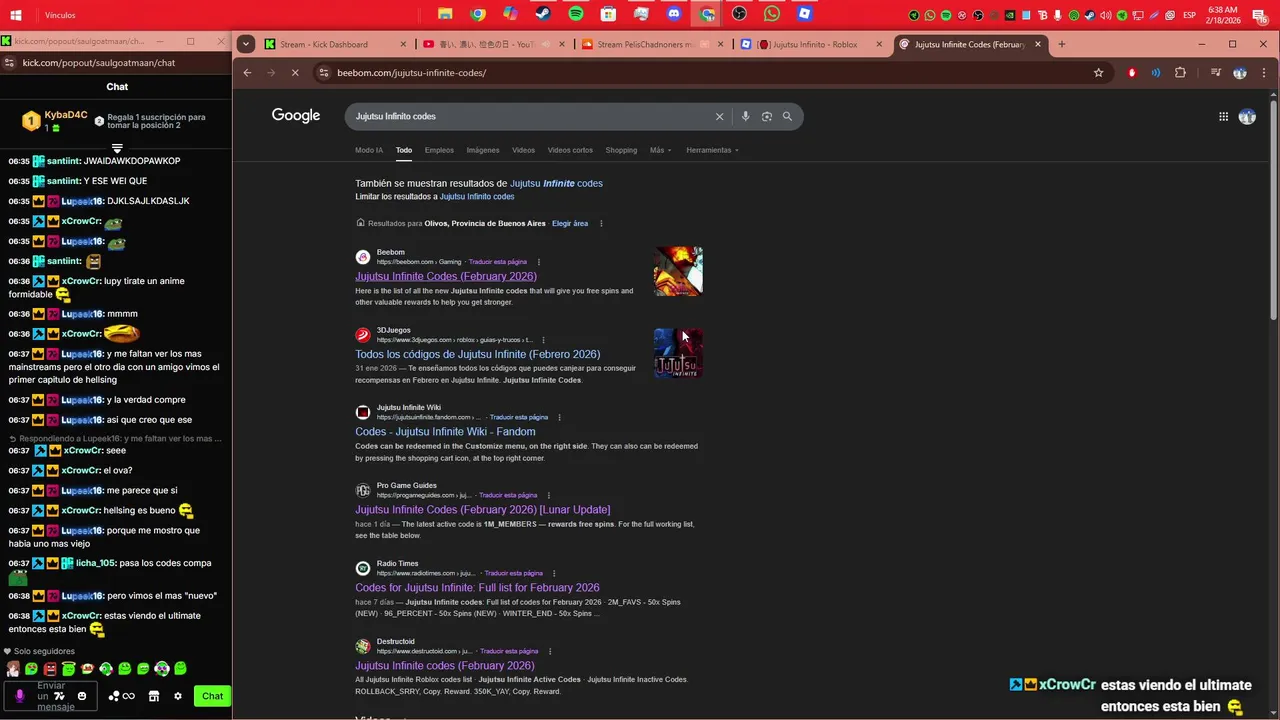Open Steam from the taskbar
This screenshot has width=1280, height=720.
(x=542, y=14)
